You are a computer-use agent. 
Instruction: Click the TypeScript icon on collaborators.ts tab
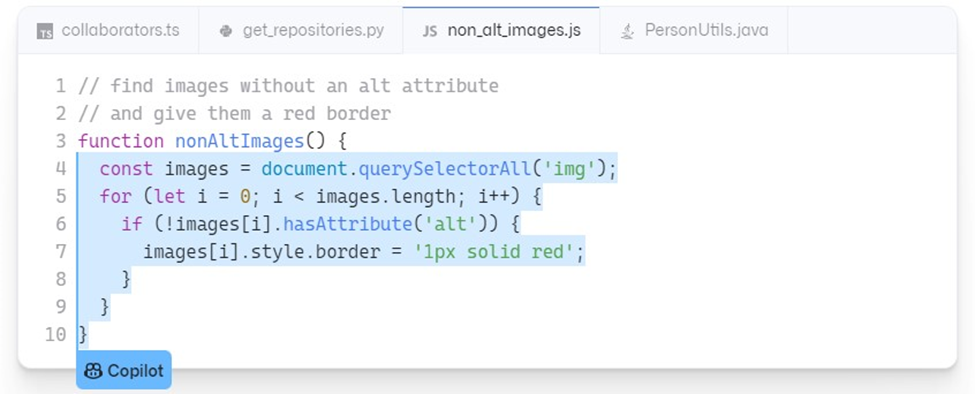45,31
